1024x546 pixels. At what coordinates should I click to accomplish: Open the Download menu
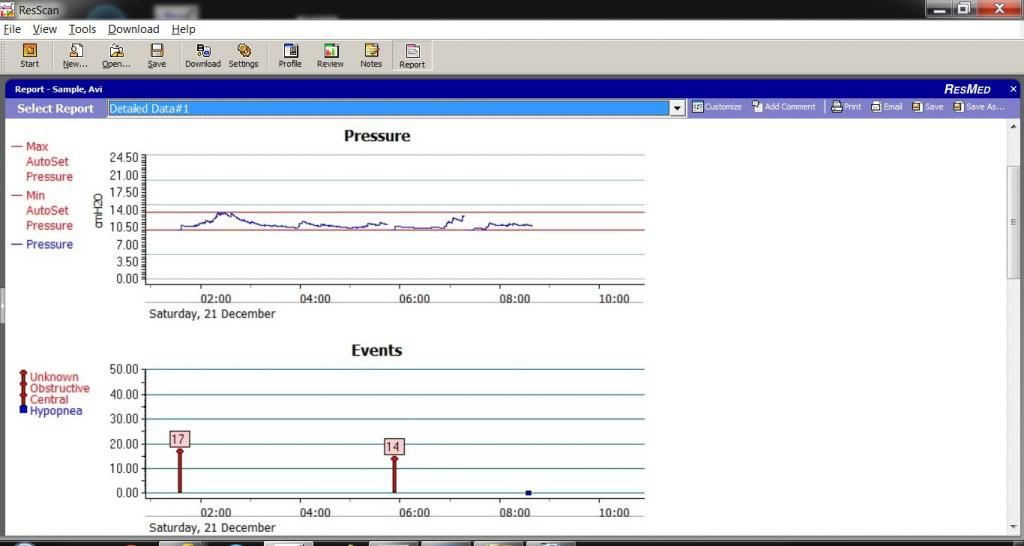(133, 29)
